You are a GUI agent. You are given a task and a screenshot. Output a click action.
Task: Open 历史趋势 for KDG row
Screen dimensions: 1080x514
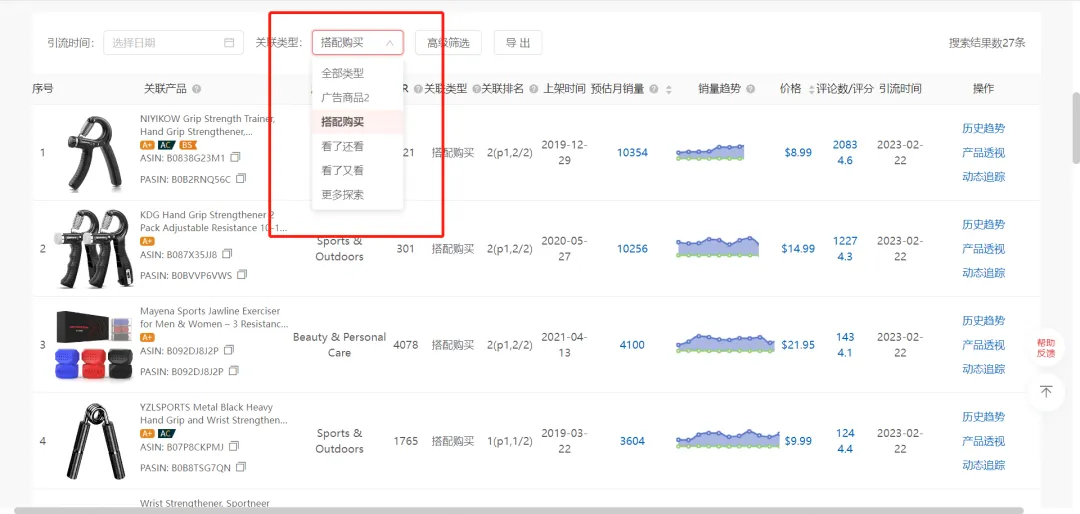point(984,225)
